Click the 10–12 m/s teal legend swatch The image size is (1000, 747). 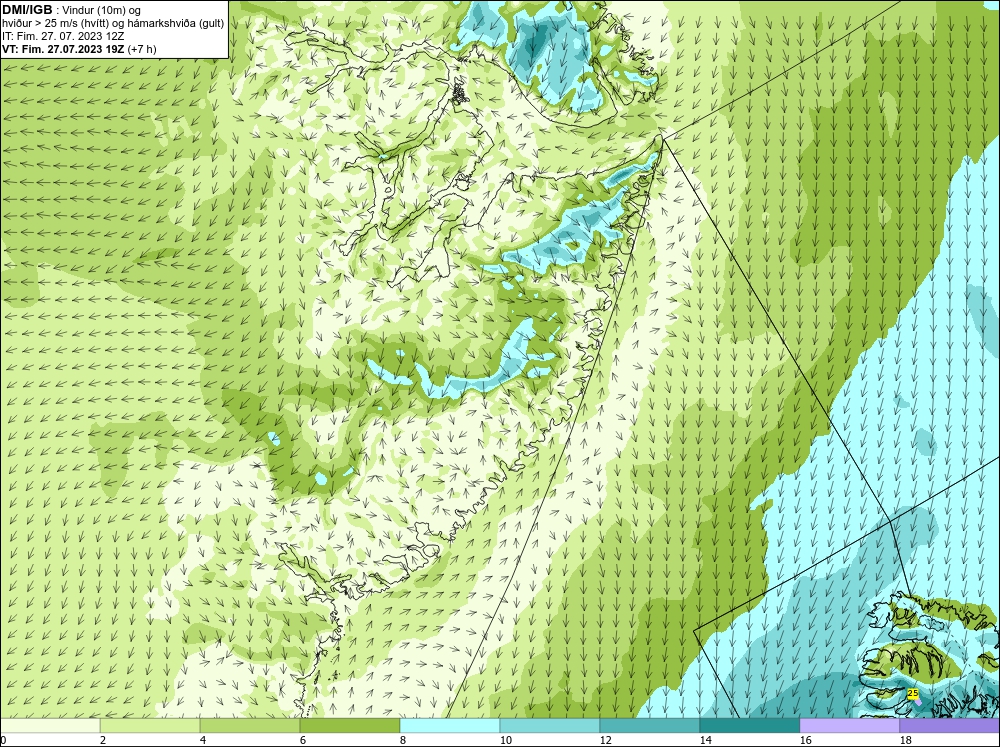pyautogui.click(x=550, y=726)
